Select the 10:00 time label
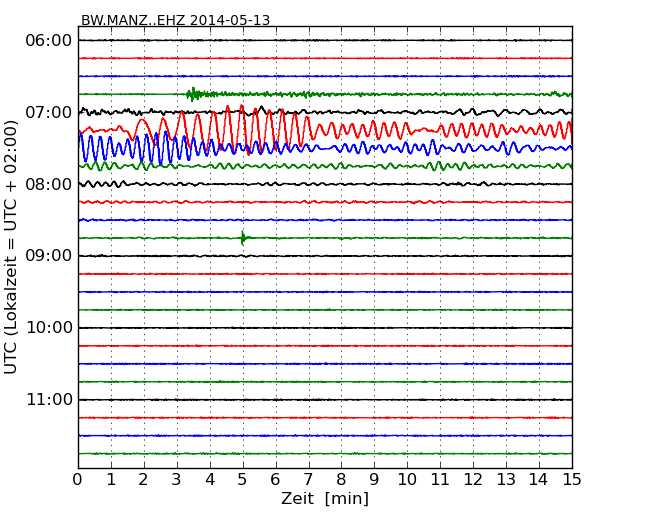Screen dimensions: 650x520 point(49,328)
